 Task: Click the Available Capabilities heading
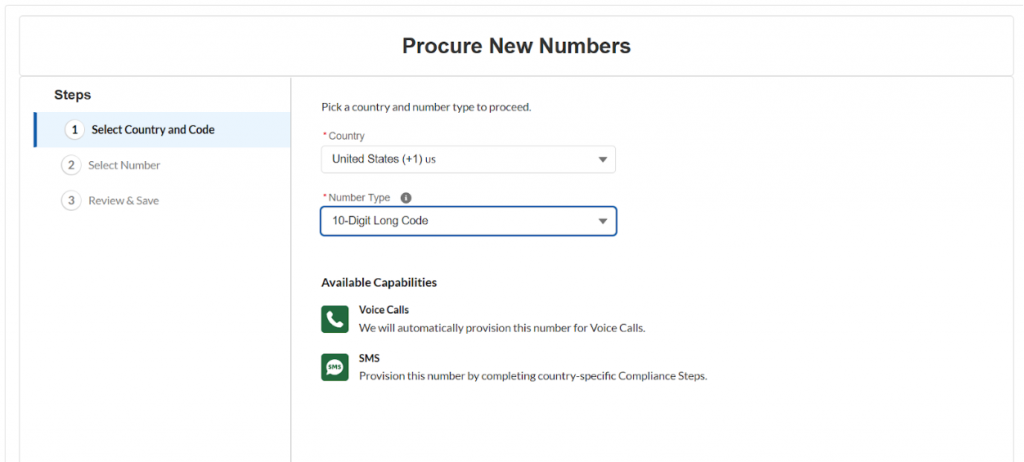point(379,283)
